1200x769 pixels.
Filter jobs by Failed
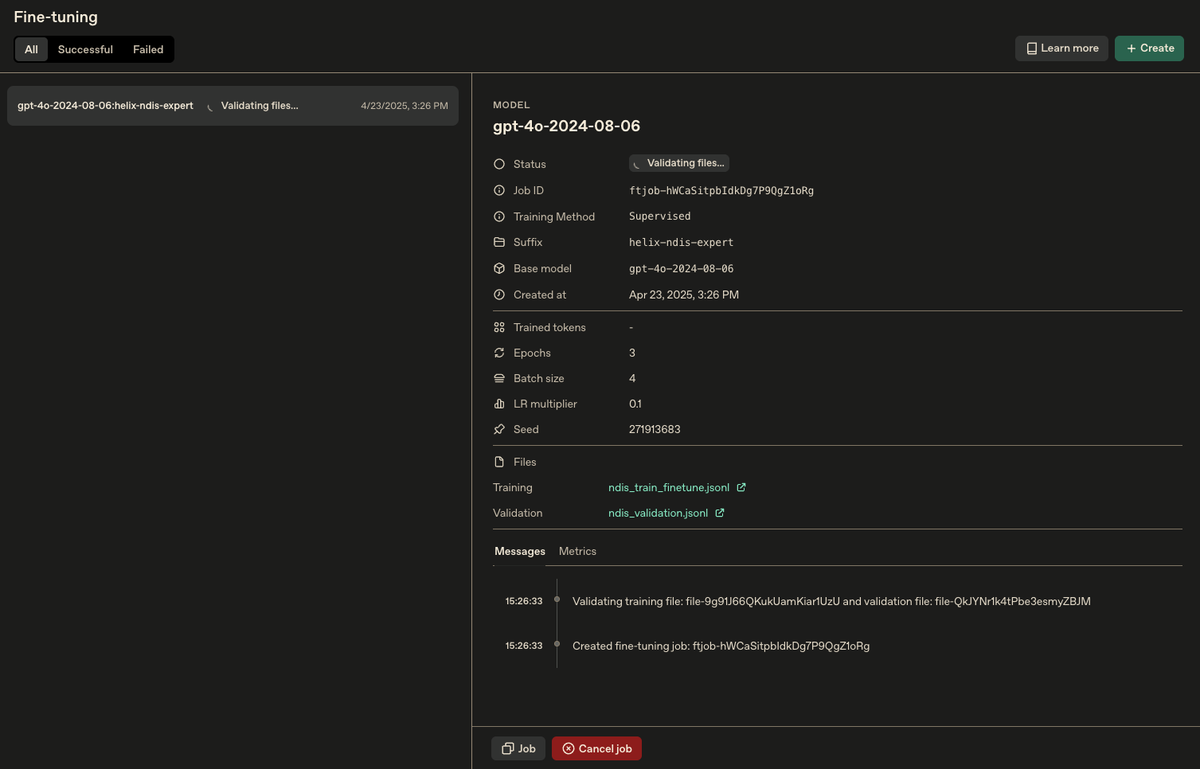point(148,49)
